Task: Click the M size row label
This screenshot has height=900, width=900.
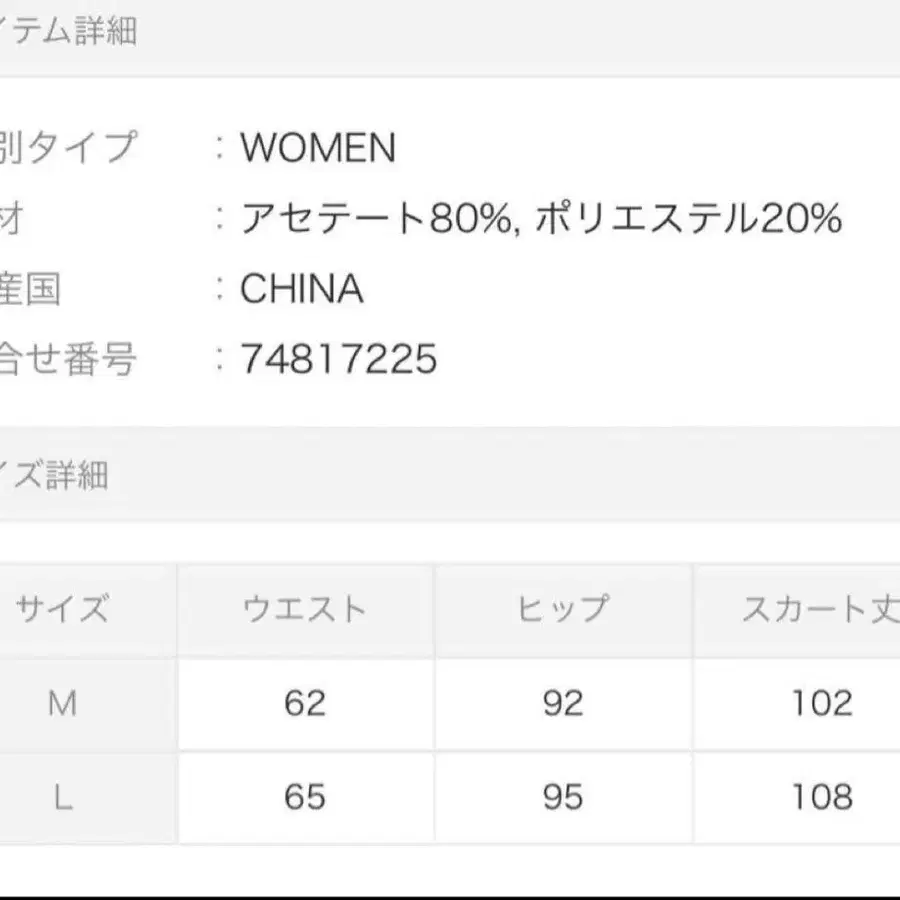Action: point(62,704)
